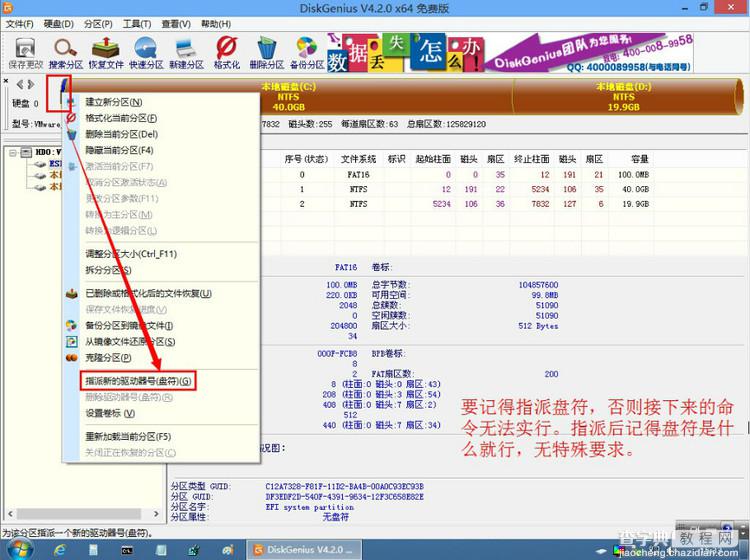
Task: Choose 从镜像文件还原分区(S) entry
Action: (130, 342)
